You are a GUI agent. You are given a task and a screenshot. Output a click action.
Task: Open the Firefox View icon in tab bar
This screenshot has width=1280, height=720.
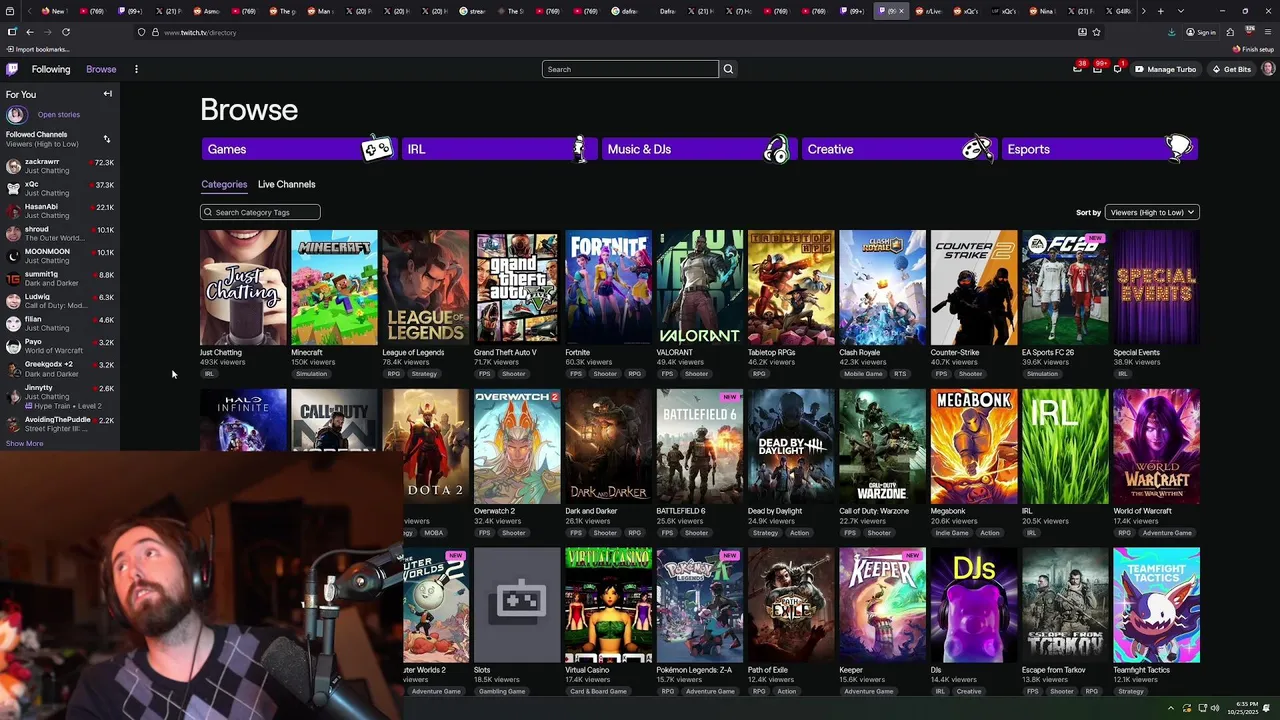pyautogui.click(x=10, y=11)
